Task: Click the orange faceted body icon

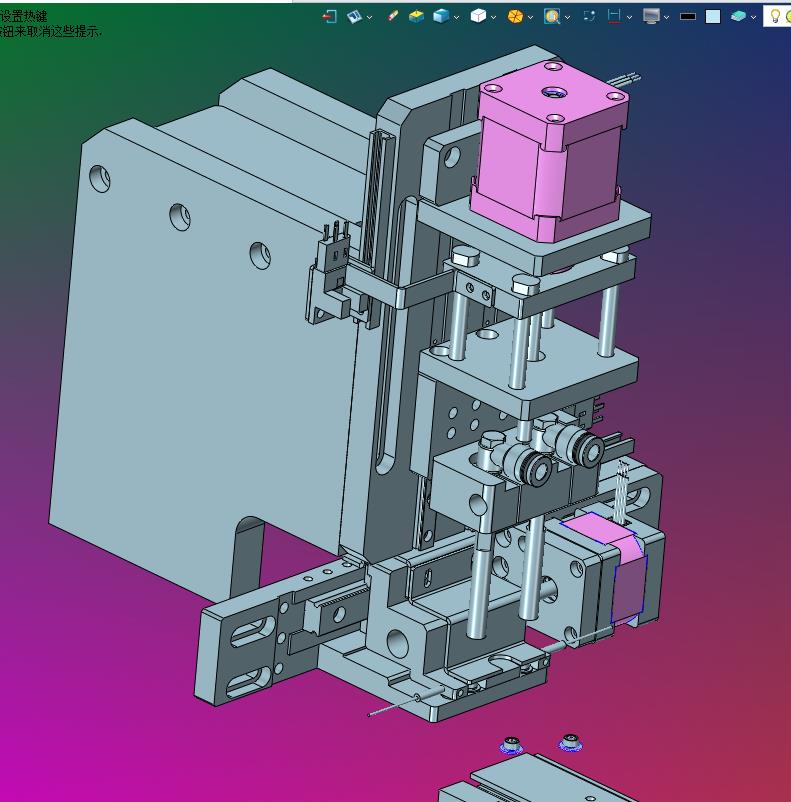Action: [515, 17]
